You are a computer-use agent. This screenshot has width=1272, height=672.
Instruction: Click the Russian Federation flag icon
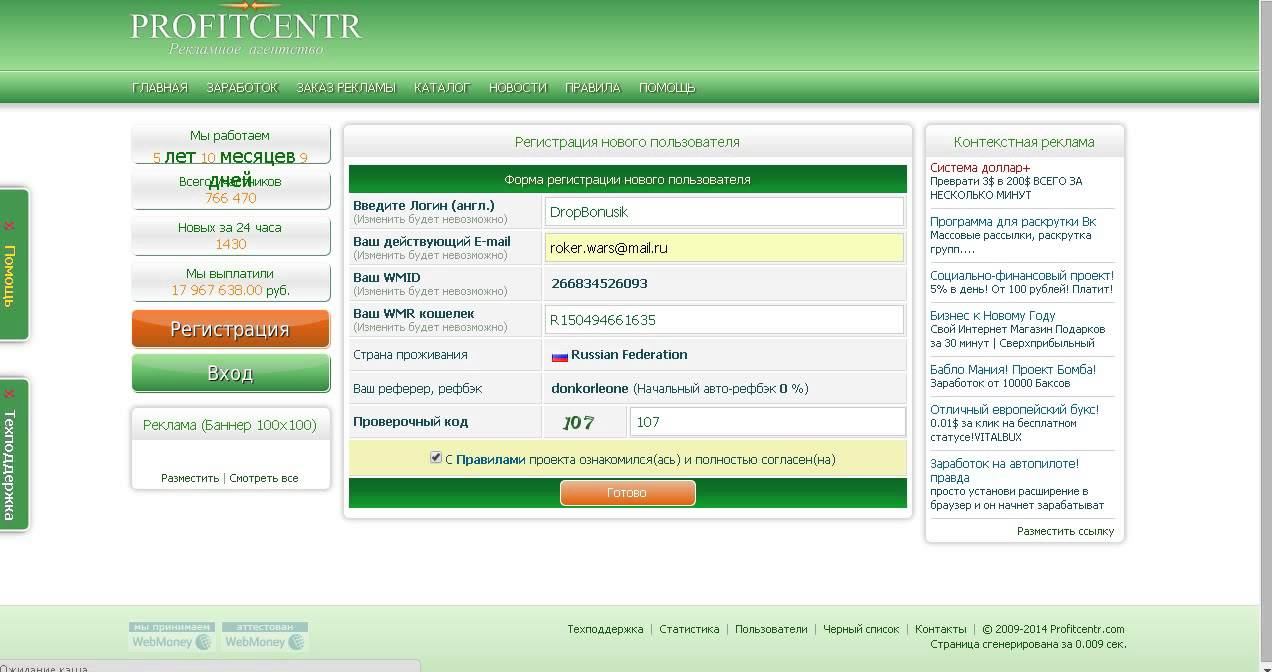click(560, 355)
